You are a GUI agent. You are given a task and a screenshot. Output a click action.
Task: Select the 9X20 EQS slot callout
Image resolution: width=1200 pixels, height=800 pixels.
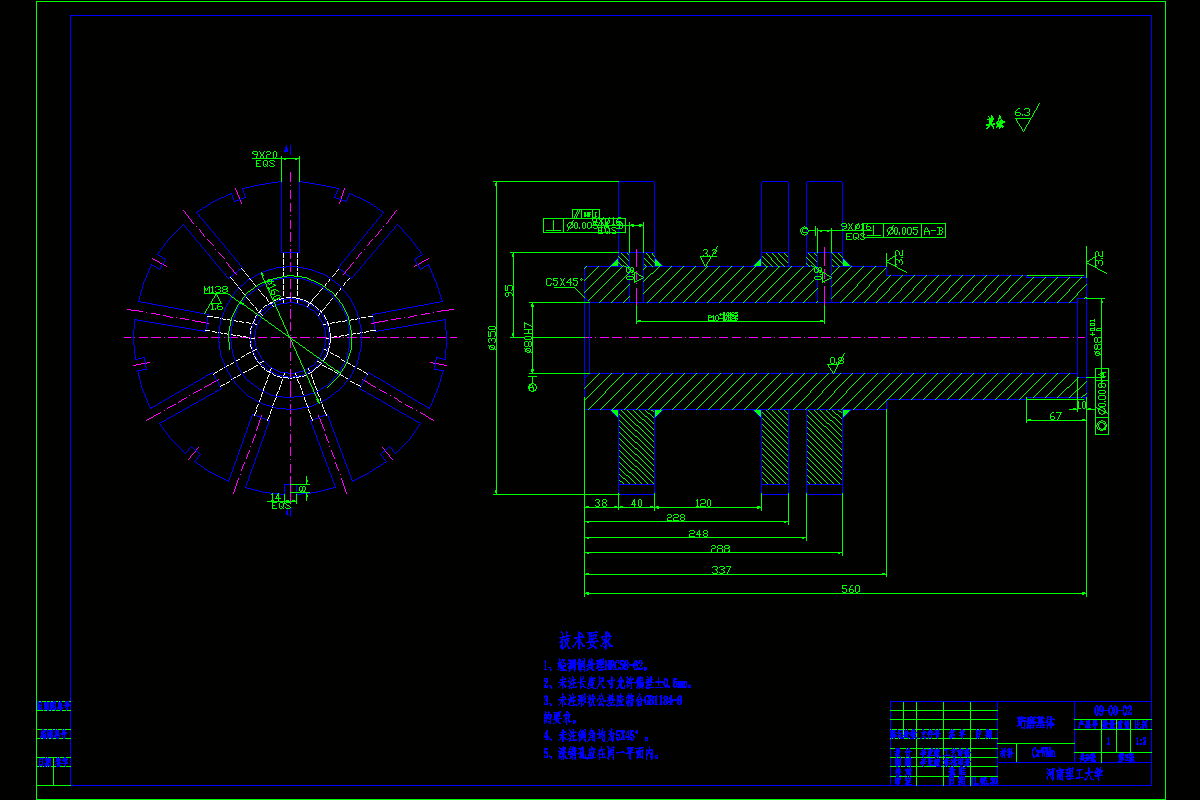265,159
